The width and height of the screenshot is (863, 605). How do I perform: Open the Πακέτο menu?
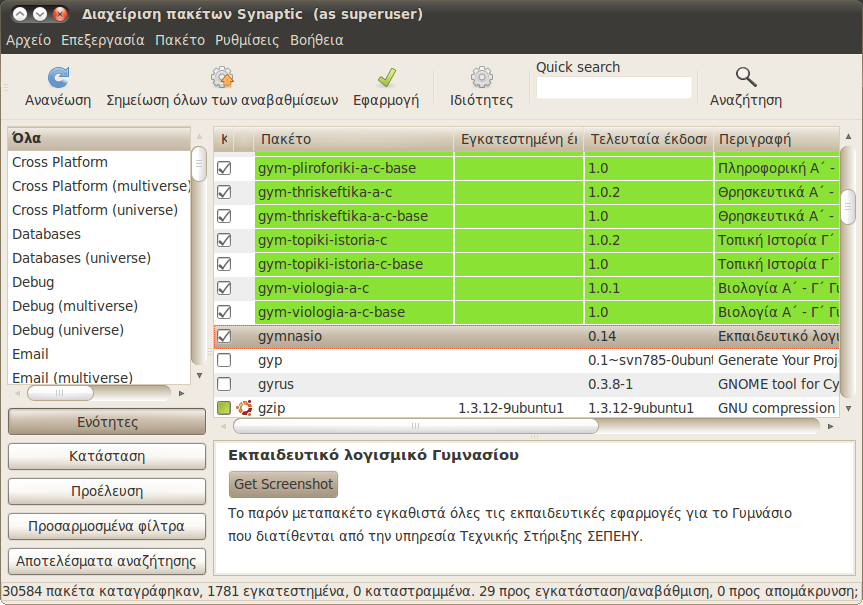[x=180, y=40]
